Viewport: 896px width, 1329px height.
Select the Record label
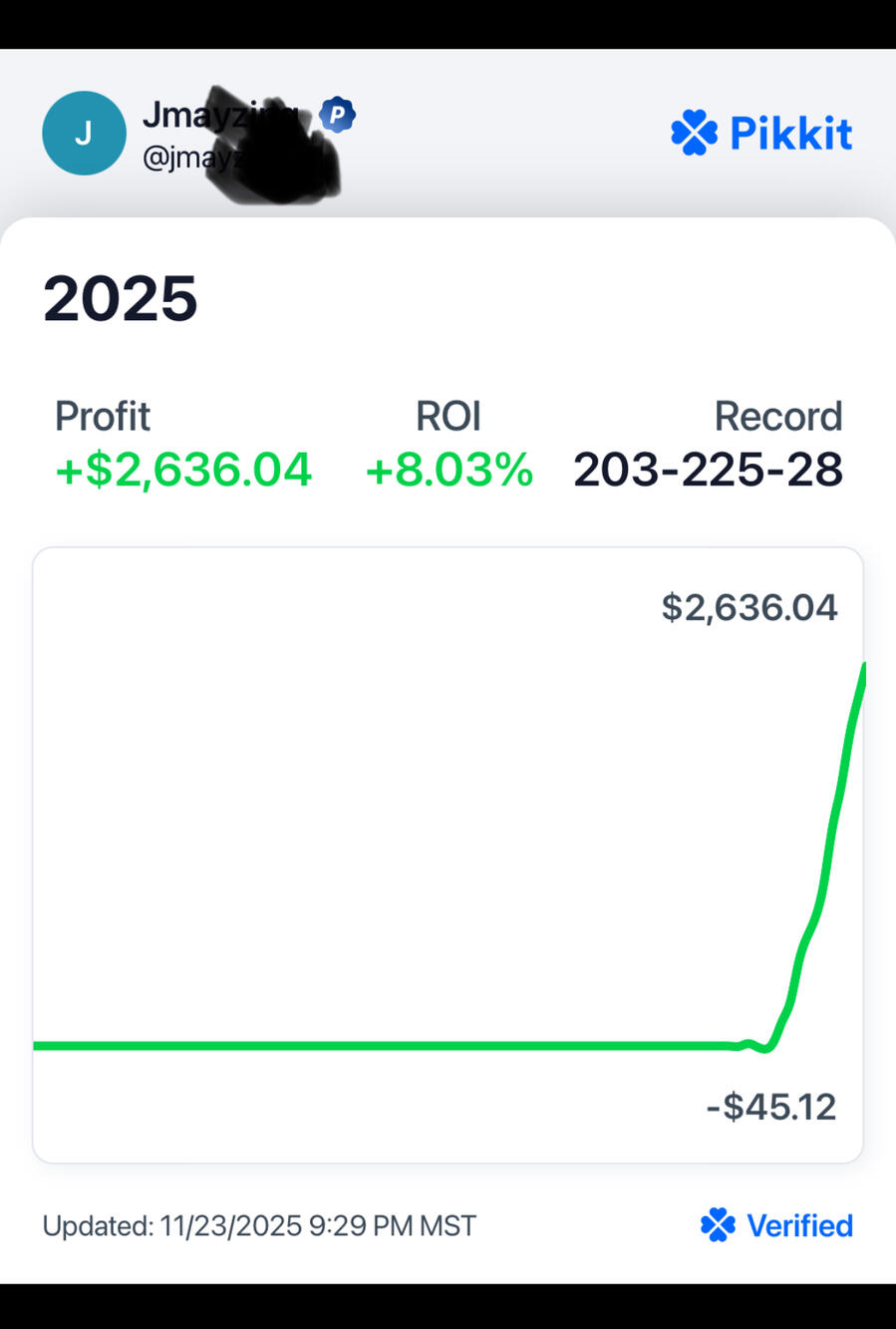(778, 416)
